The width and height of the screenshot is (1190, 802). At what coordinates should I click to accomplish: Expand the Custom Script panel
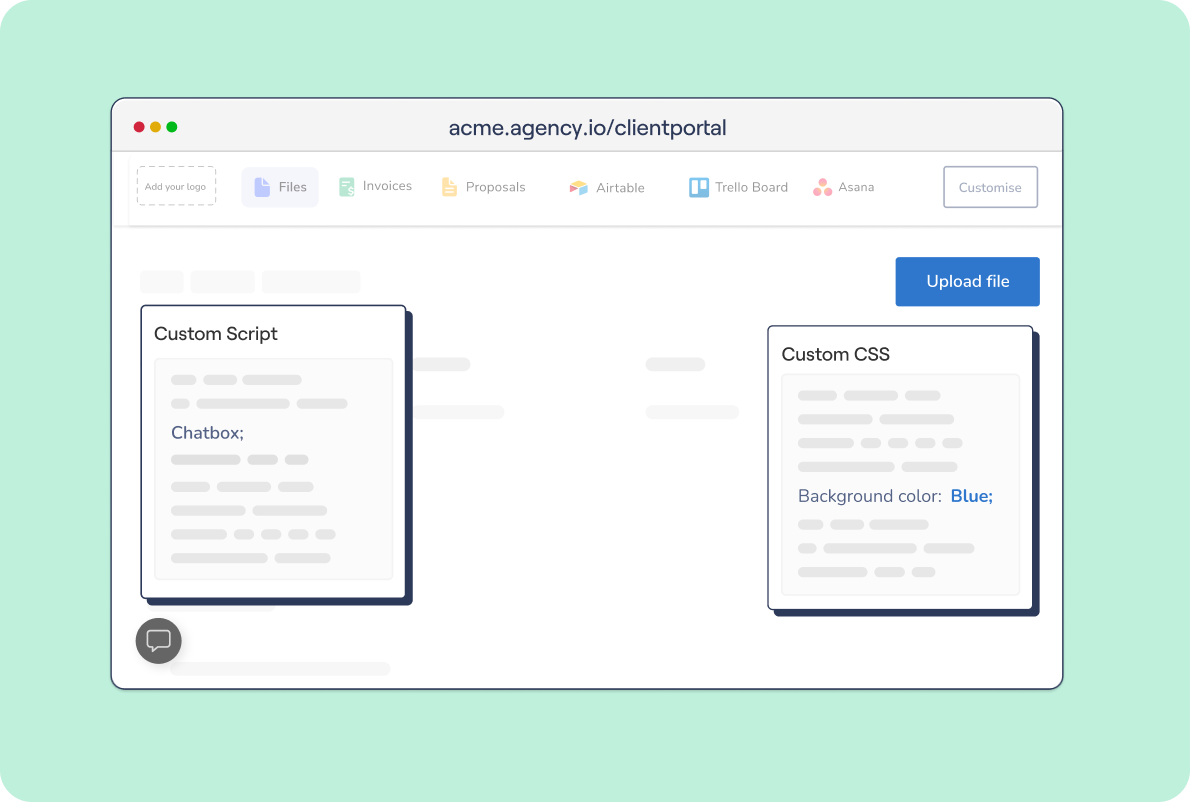point(216,333)
